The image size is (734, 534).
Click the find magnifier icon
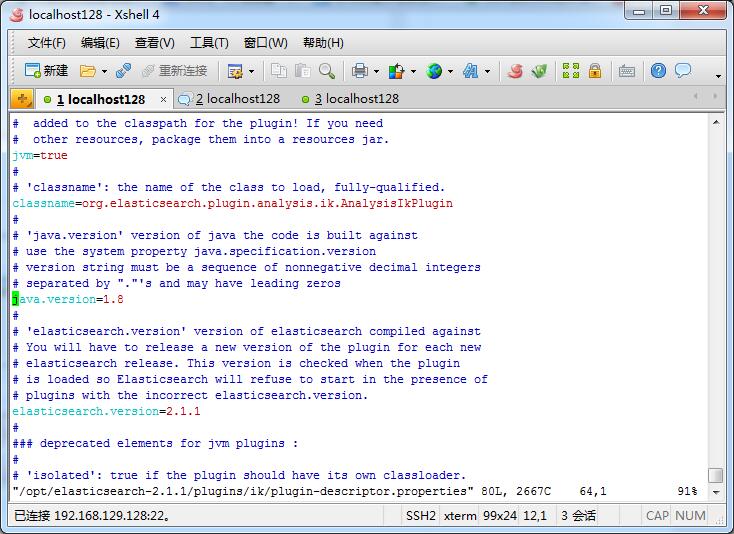326,71
